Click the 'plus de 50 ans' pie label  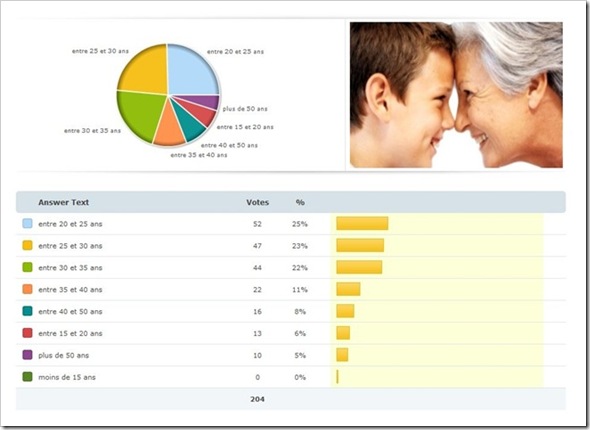point(245,109)
